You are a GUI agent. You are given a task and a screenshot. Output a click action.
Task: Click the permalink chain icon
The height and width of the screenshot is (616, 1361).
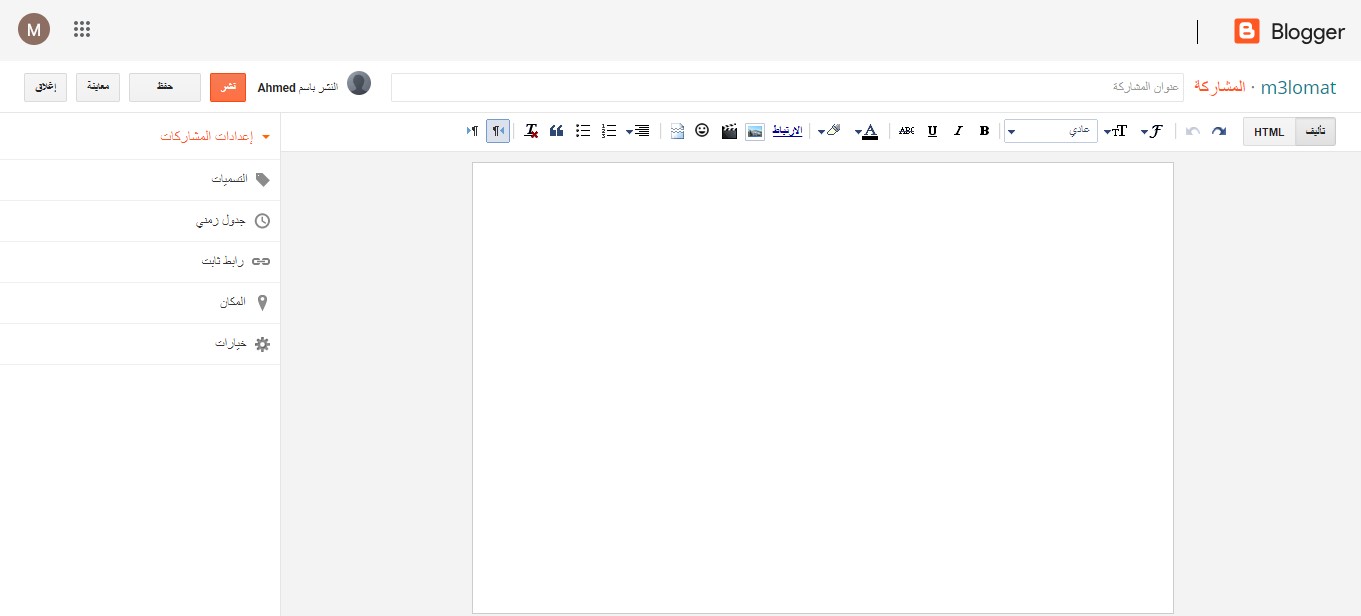pyautogui.click(x=262, y=262)
